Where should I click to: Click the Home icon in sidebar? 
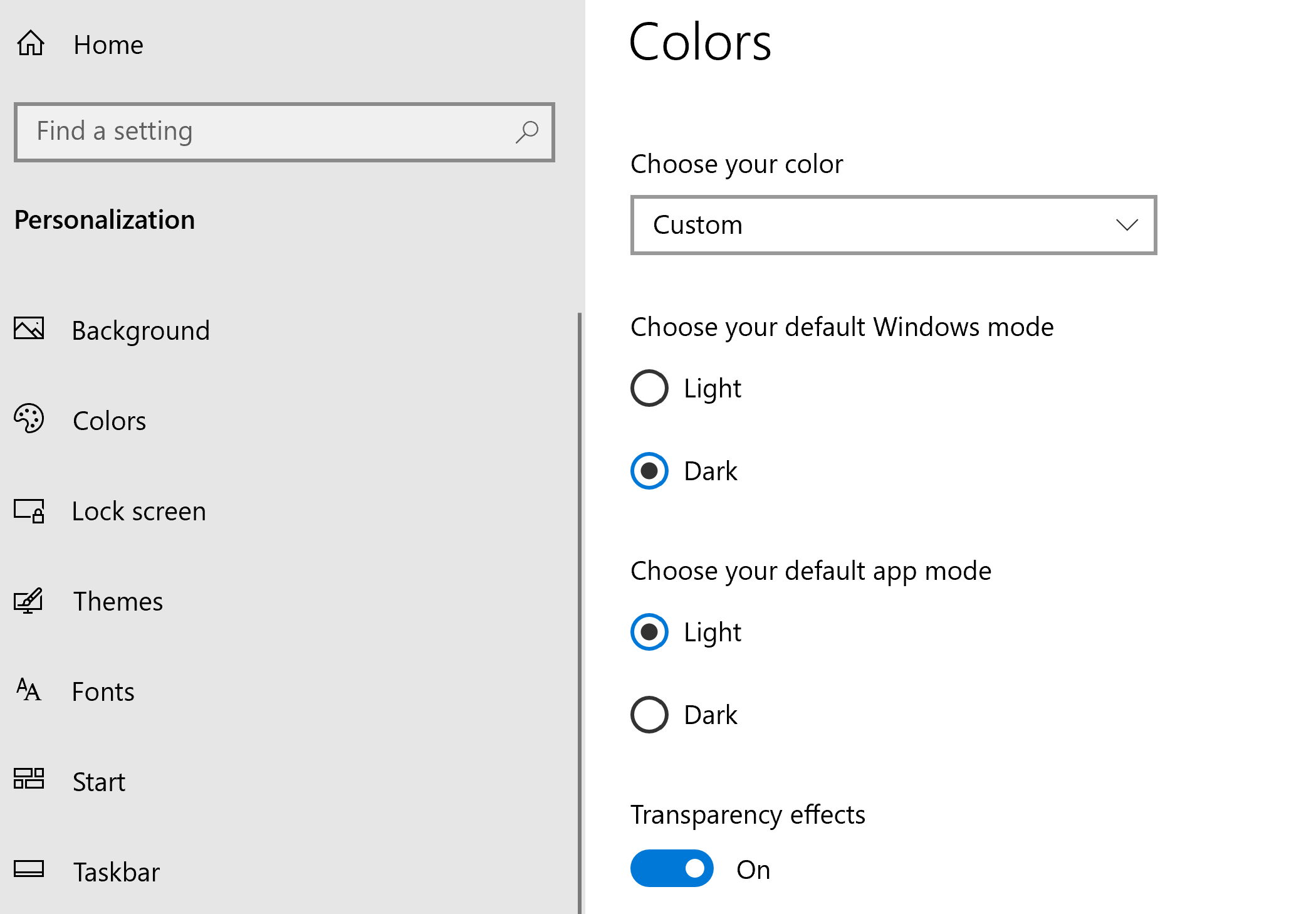click(29, 43)
